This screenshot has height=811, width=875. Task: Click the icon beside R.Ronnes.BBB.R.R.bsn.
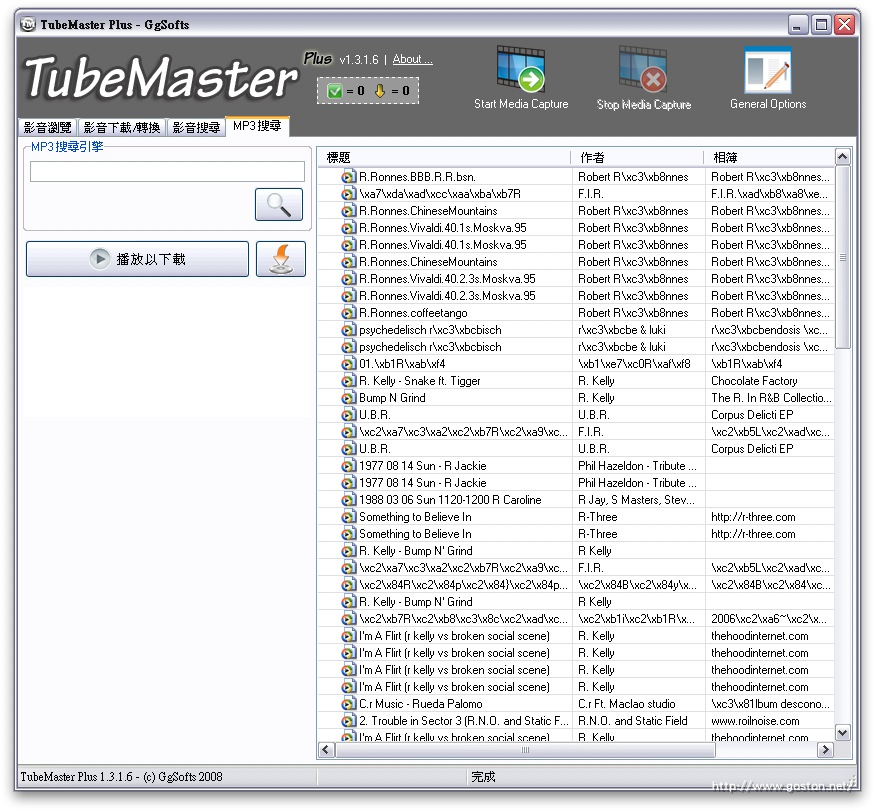(x=348, y=177)
